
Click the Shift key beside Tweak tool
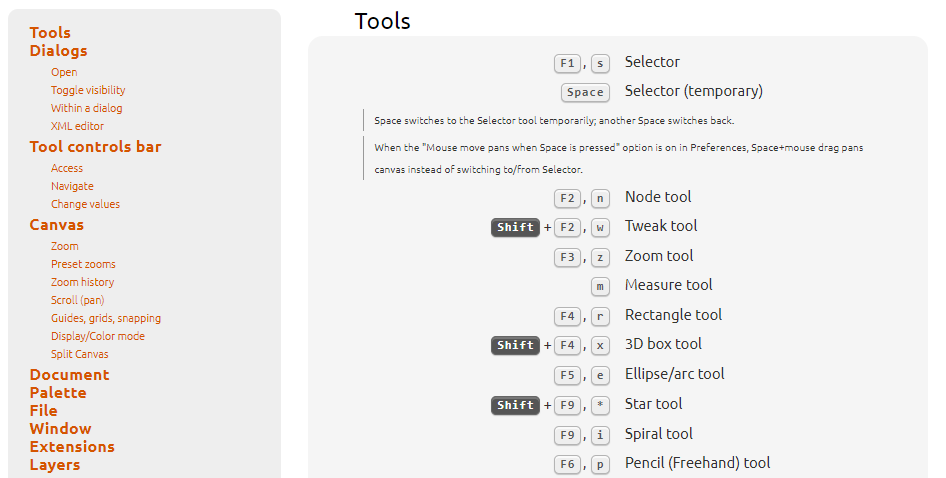pyautogui.click(x=515, y=228)
